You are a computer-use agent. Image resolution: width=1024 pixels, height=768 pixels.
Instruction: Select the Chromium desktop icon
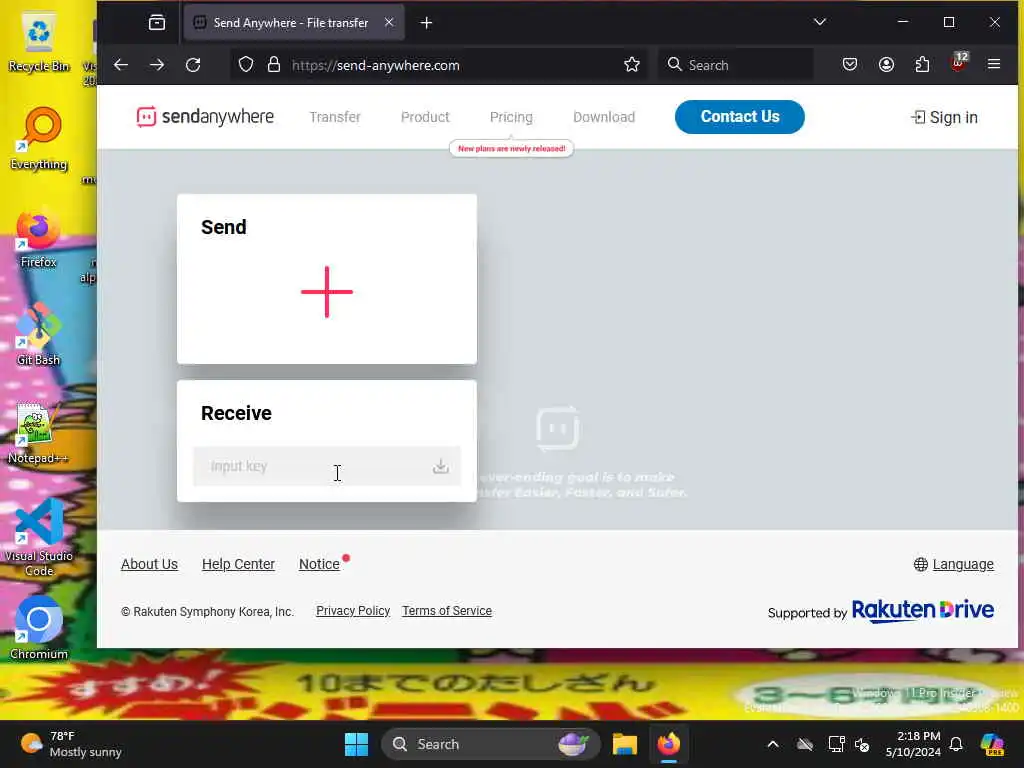pyautogui.click(x=39, y=628)
